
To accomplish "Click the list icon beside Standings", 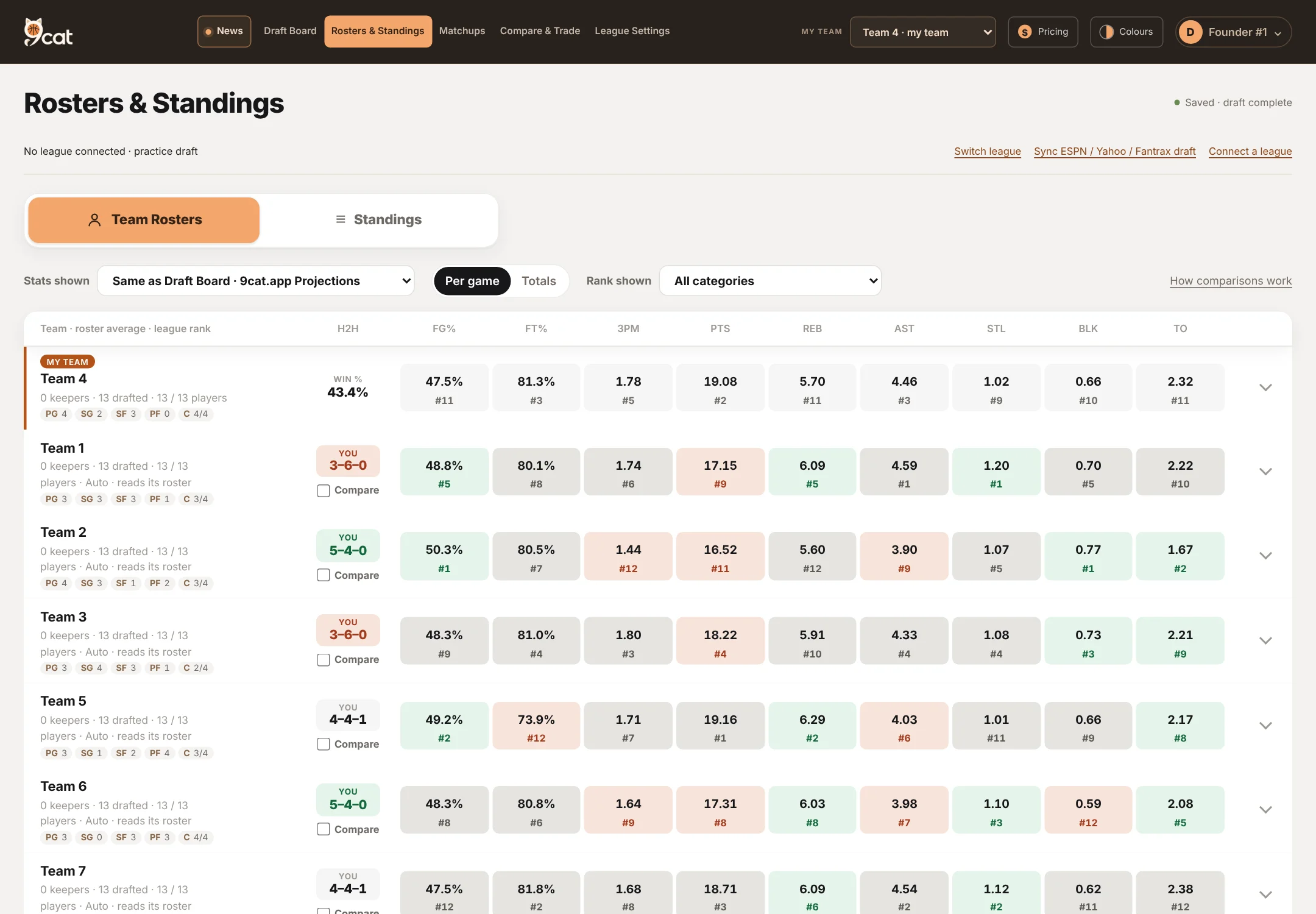I will coord(341,219).
